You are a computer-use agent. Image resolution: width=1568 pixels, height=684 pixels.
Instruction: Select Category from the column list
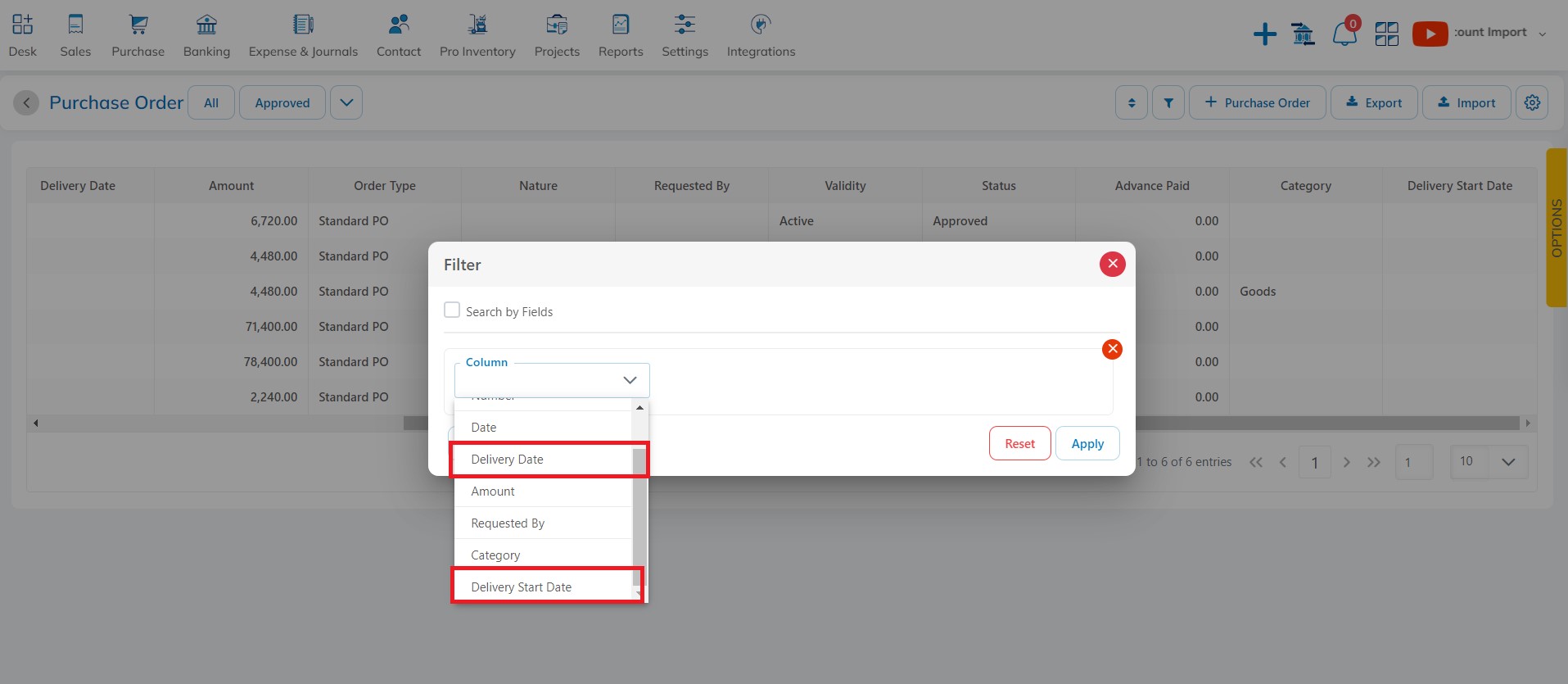tap(543, 555)
